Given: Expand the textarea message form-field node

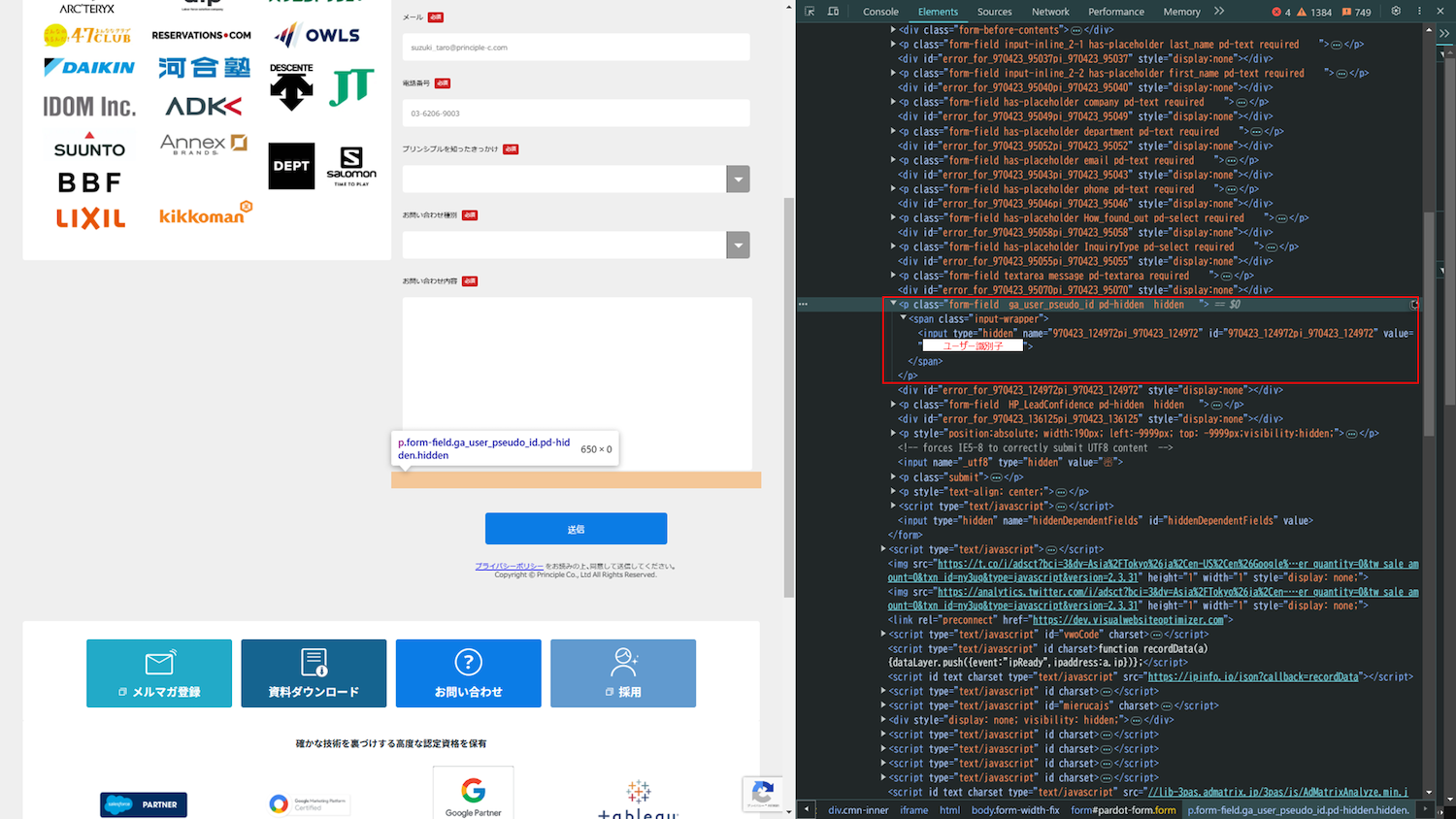Looking at the screenshot, I should point(893,276).
